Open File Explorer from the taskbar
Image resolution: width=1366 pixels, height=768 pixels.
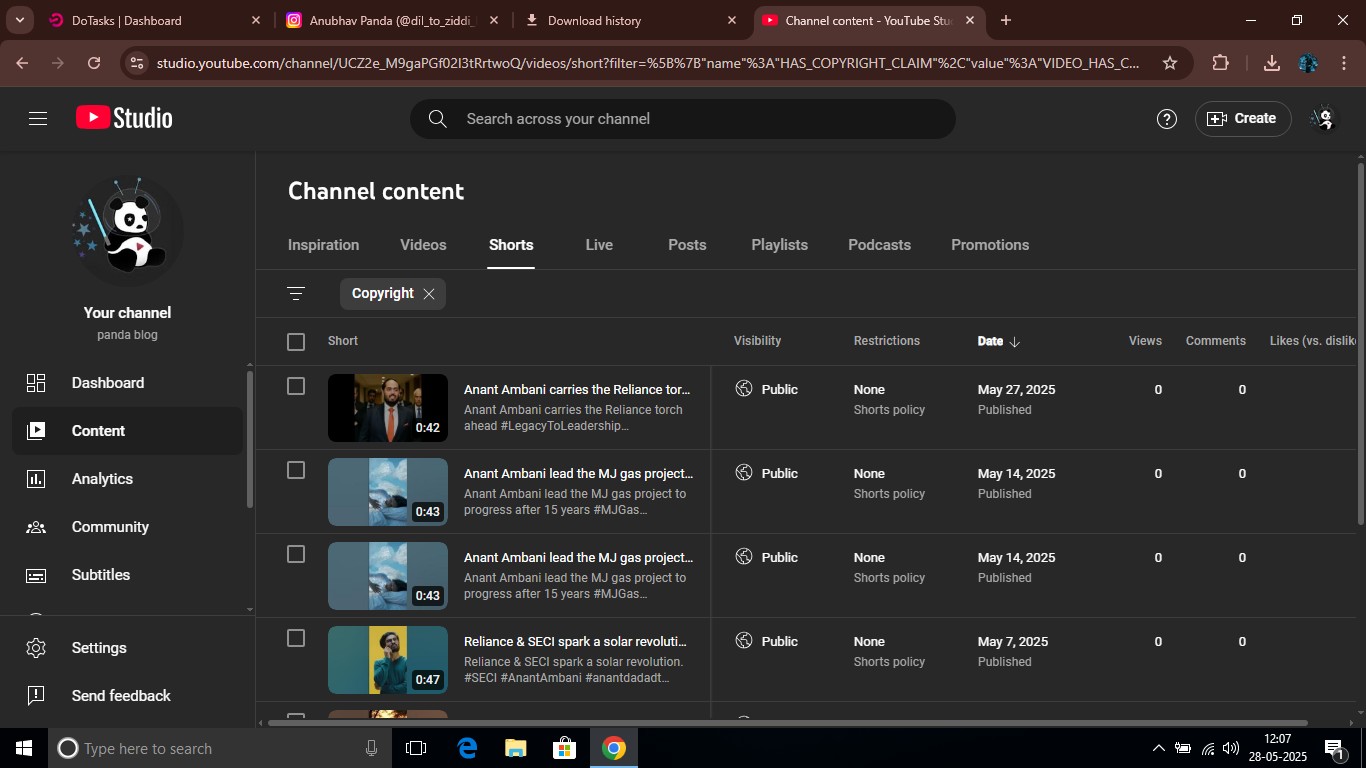tap(516, 748)
